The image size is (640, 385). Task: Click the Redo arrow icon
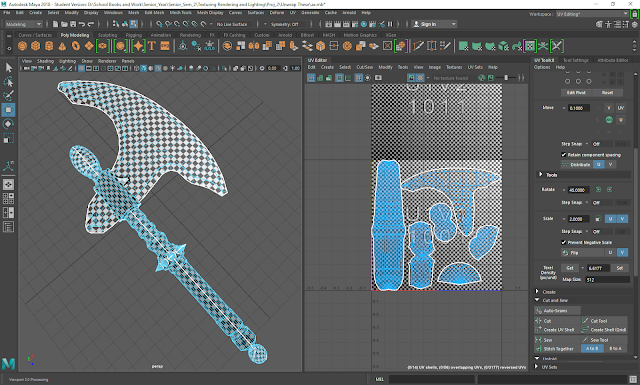click(91, 24)
